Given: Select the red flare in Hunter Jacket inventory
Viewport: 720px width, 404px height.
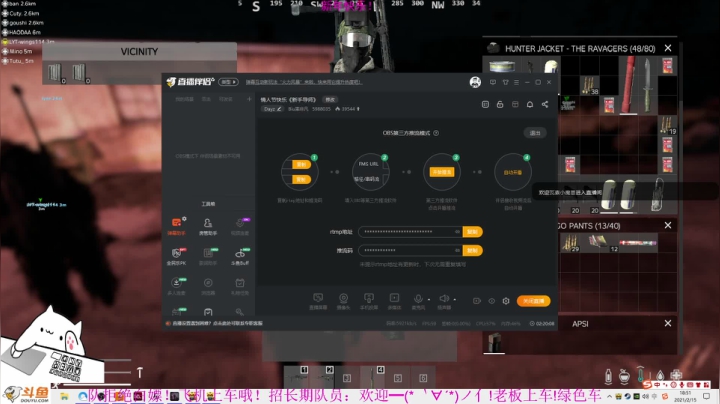Looking at the screenshot, I should (x=628, y=85).
